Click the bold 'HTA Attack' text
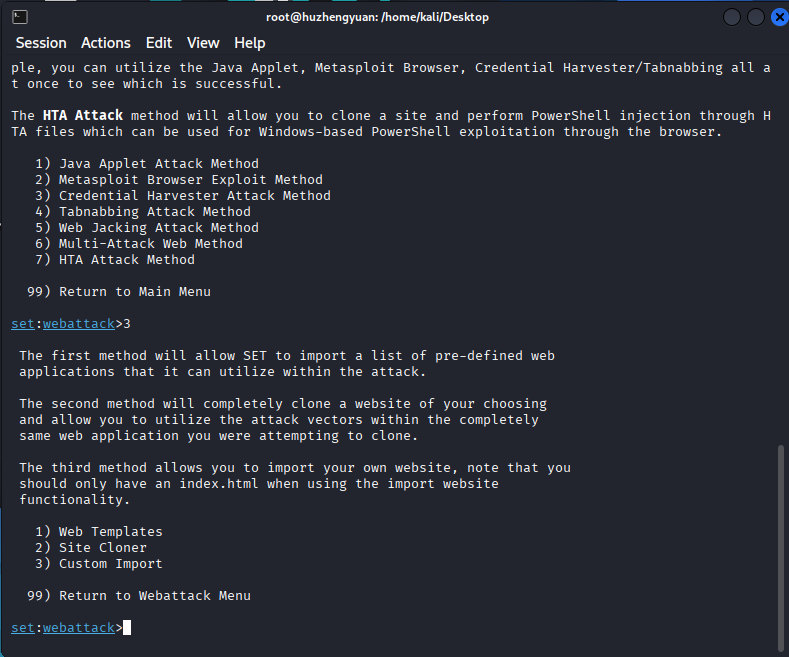The height and width of the screenshot is (657, 789). 83,116
